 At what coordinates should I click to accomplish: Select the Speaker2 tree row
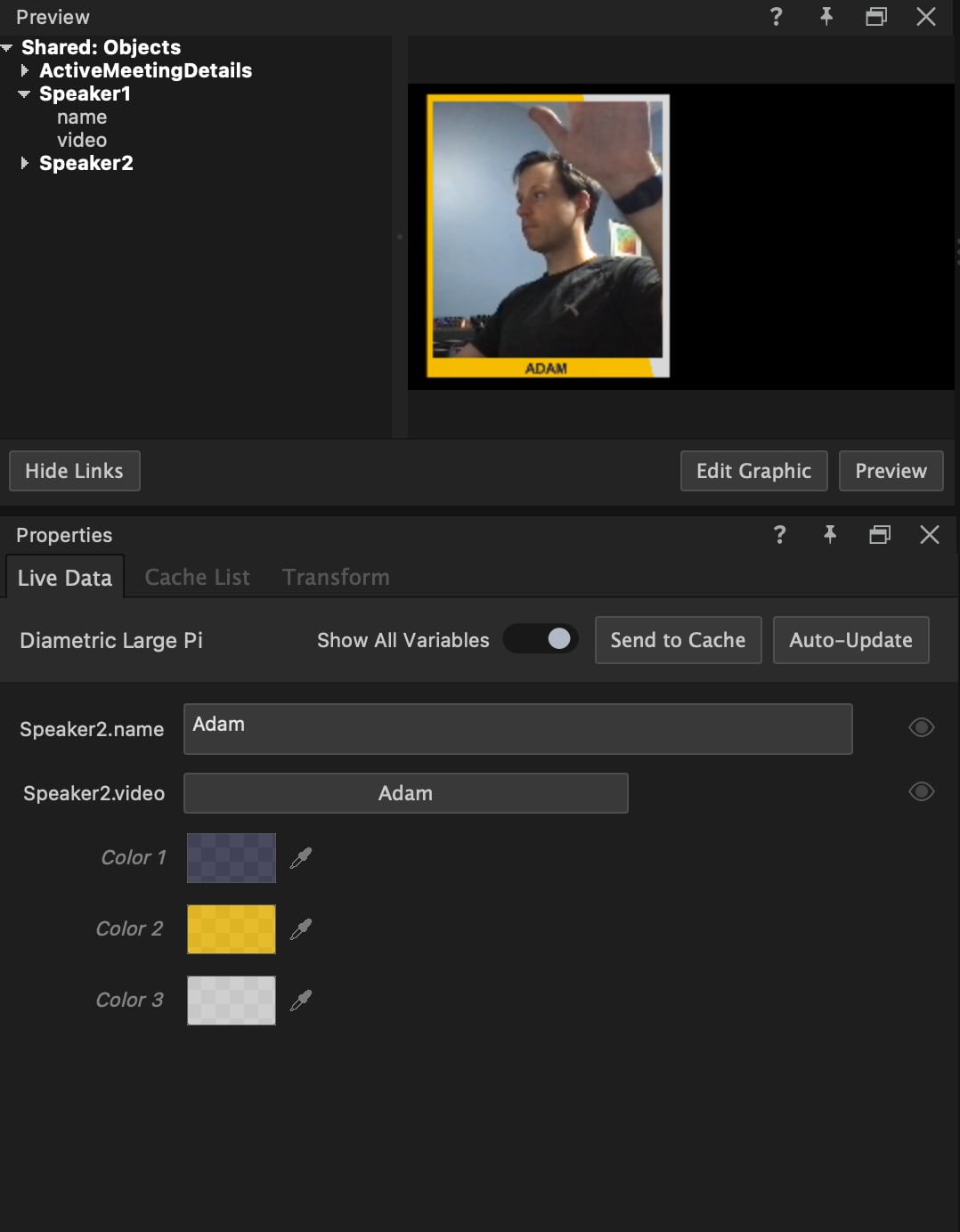pos(86,163)
